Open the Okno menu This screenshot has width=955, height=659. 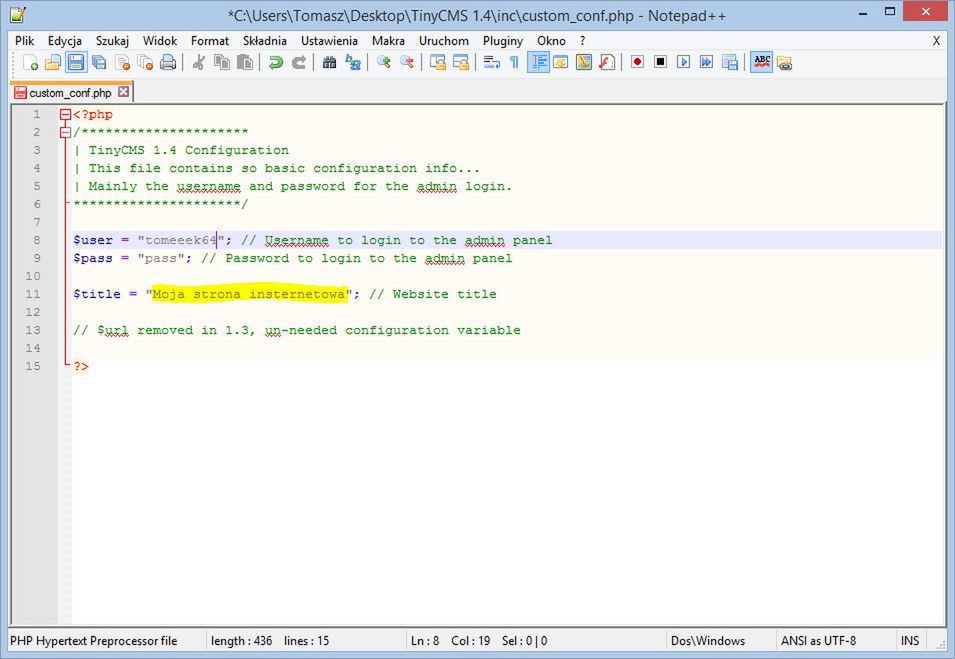tap(552, 41)
